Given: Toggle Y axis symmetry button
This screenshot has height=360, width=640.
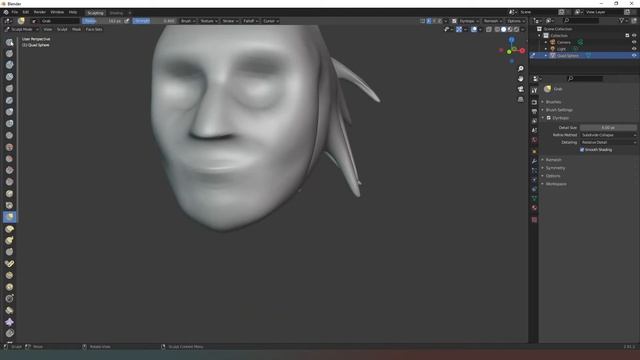Looking at the screenshot, I should coord(434,21).
